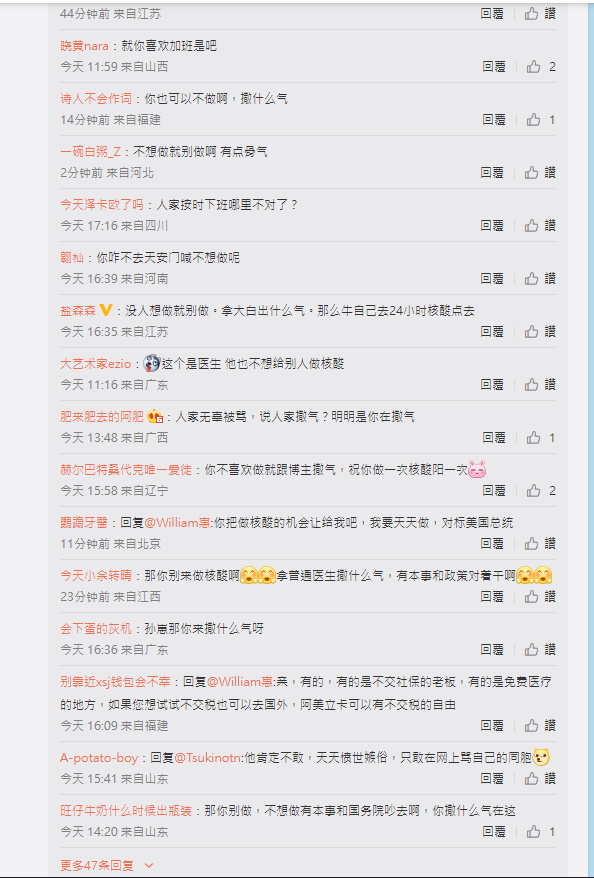Reply to 鹦鹉牙警's comment
The width and height of the screenshot is (594, 878).
492,544
